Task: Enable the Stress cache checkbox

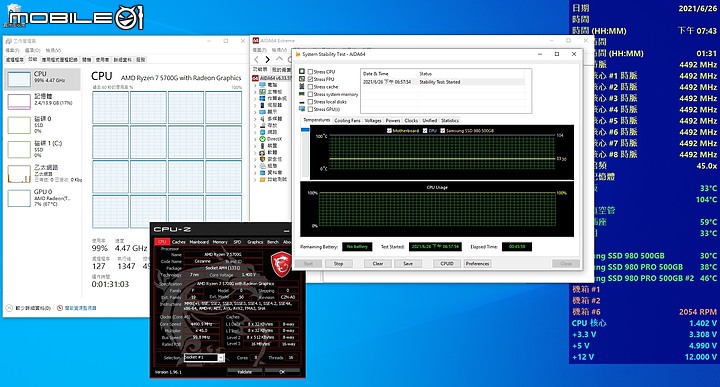Action: pyautogui.click(x=310, y=87)
